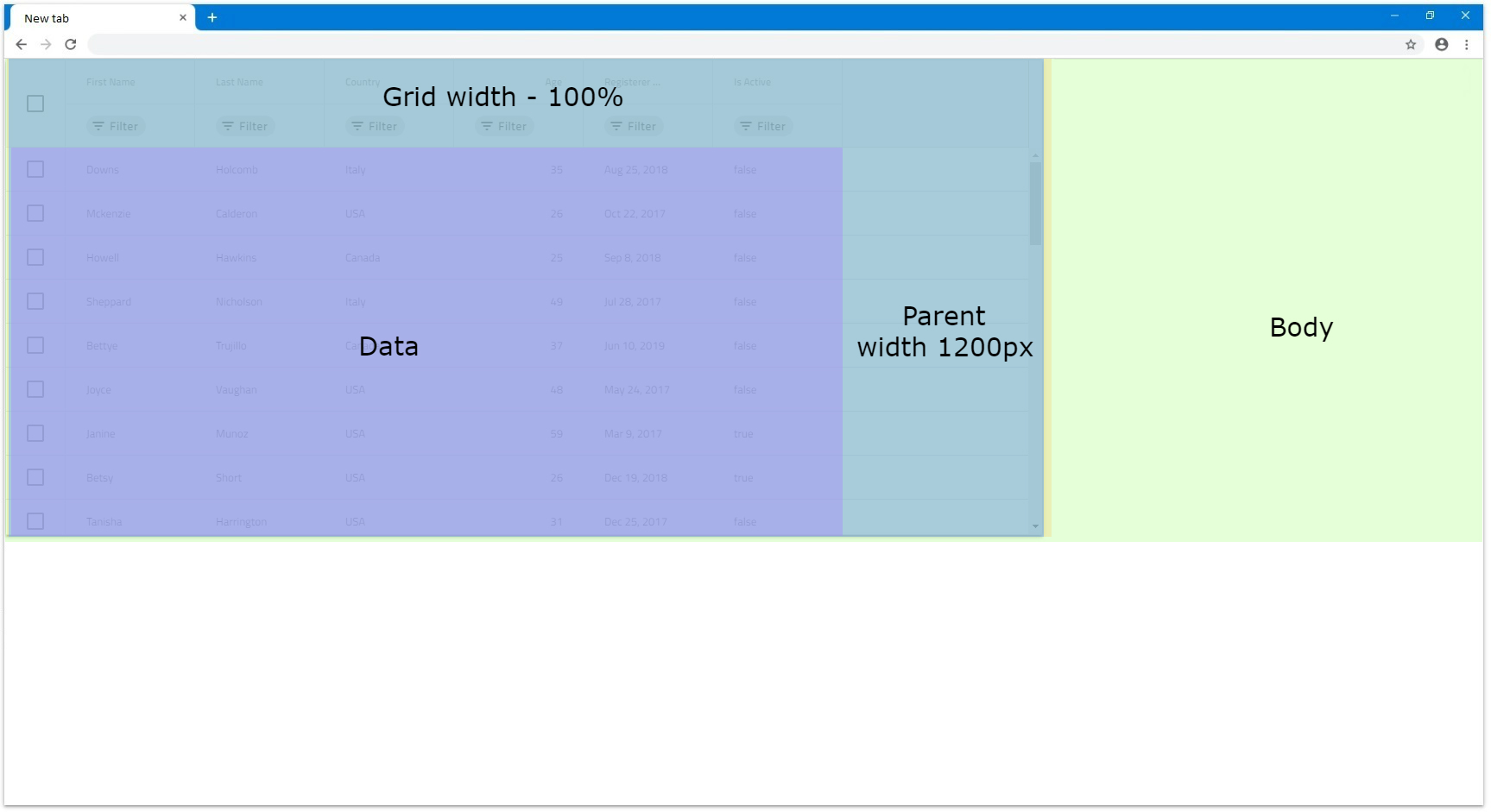Toggle the header select-all checkbox
The height and width of the screenshot is (812, 1491).
pos(35,104)
